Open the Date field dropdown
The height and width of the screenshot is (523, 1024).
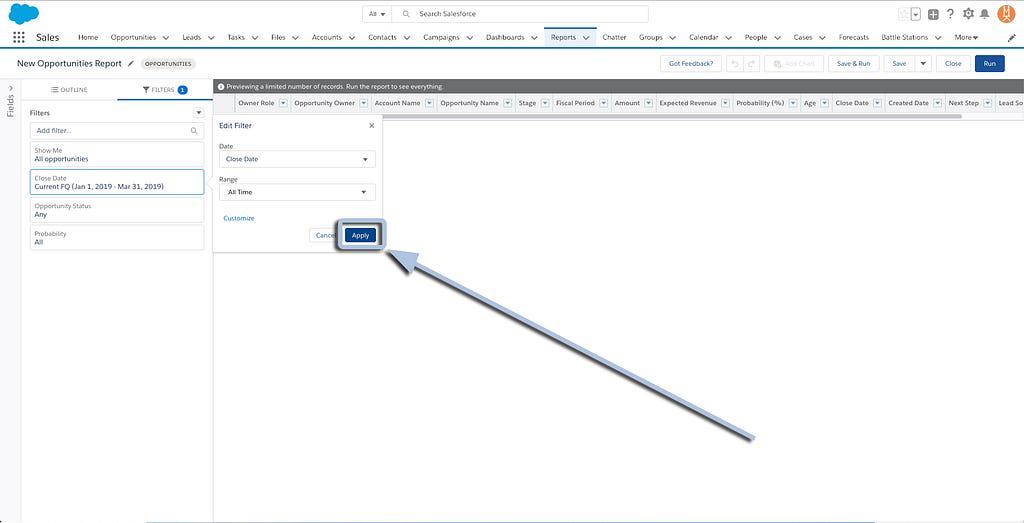[297, 159]
